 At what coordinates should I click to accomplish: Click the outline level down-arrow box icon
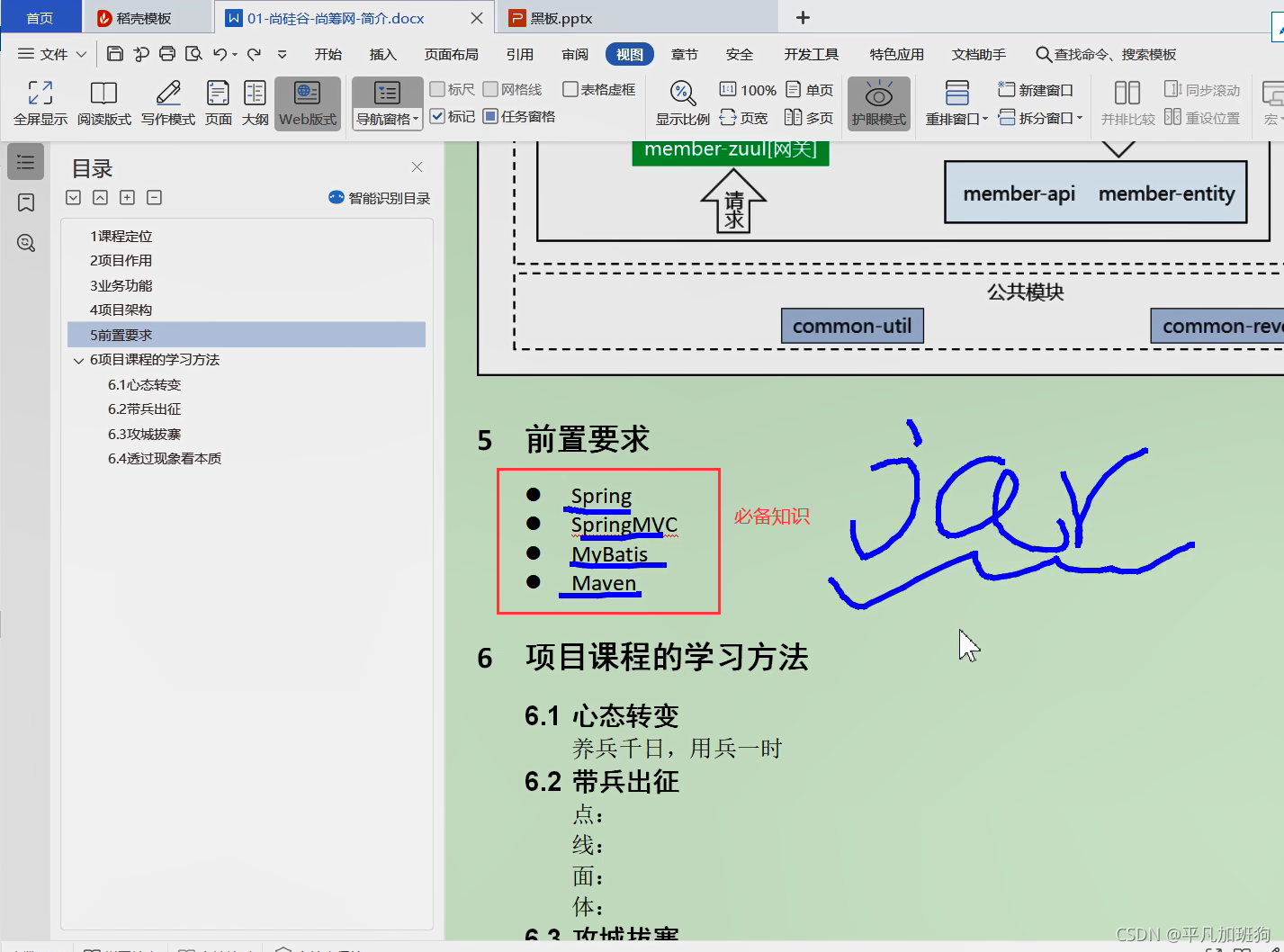pos(74,198)
